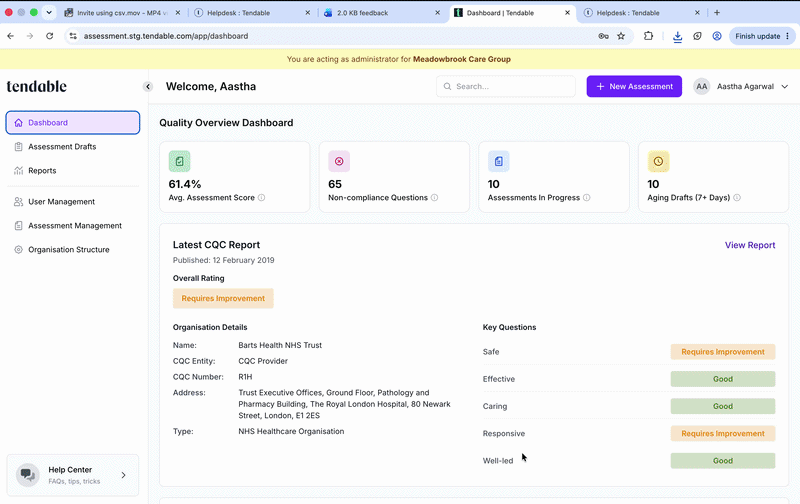Click the address bar URL
Image resolution: width=800 pixels, height=504 pixels.
[x=166, y=36]
